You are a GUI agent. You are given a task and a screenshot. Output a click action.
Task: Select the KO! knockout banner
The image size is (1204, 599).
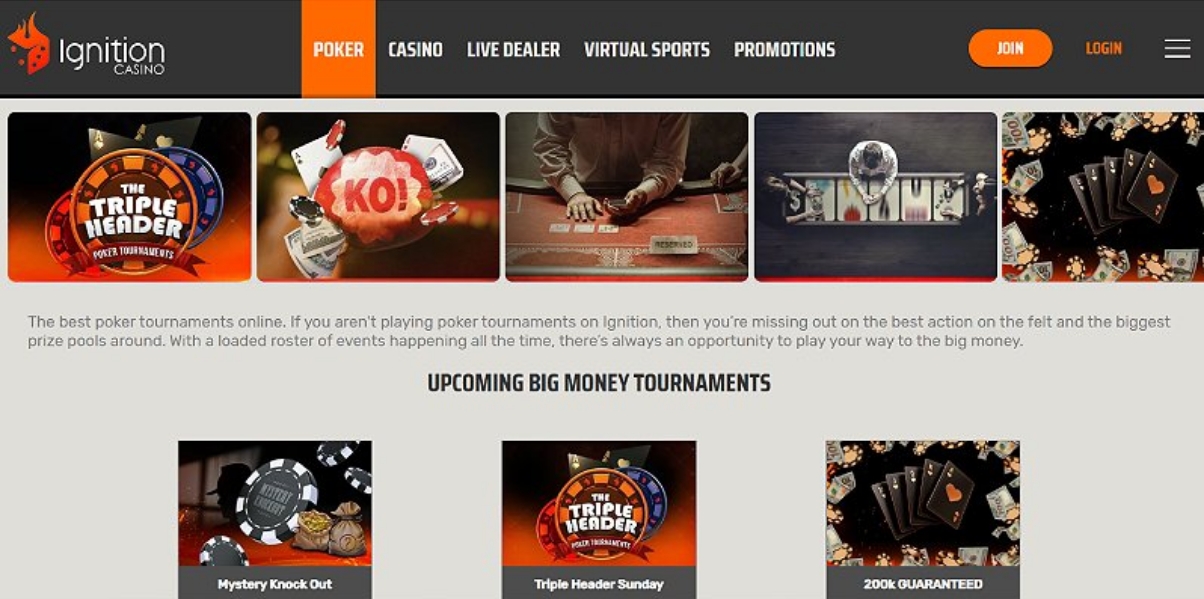(x=378, y=197)
